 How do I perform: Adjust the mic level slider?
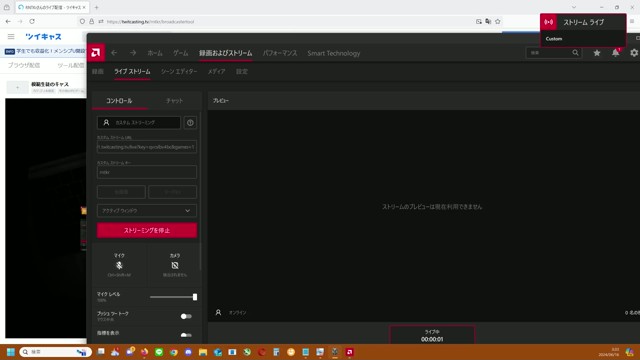(x=173, y=297)
